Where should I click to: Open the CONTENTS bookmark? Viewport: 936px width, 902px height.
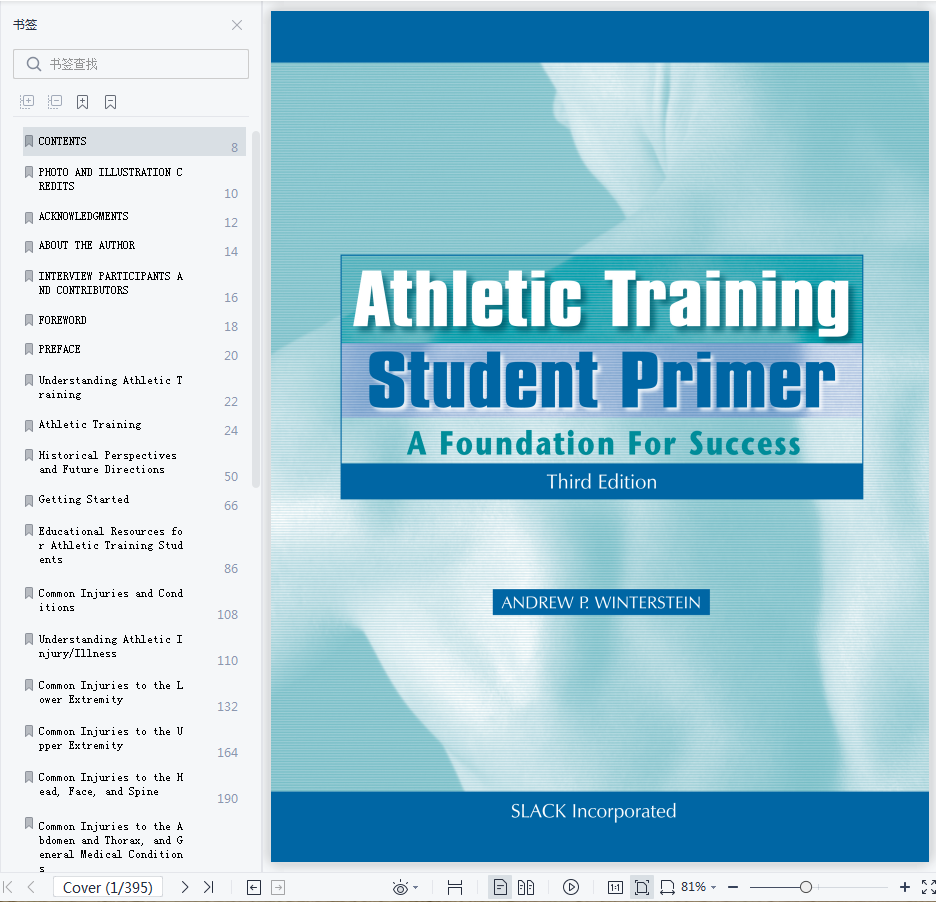(134, 141)
